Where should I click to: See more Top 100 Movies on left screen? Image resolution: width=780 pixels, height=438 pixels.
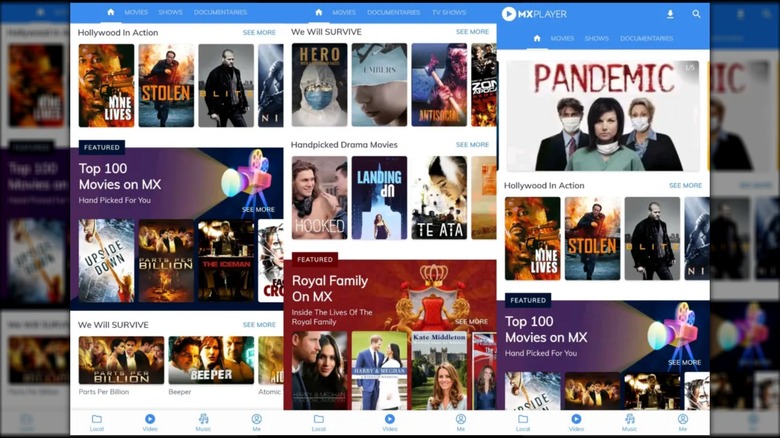pos(258,210)
